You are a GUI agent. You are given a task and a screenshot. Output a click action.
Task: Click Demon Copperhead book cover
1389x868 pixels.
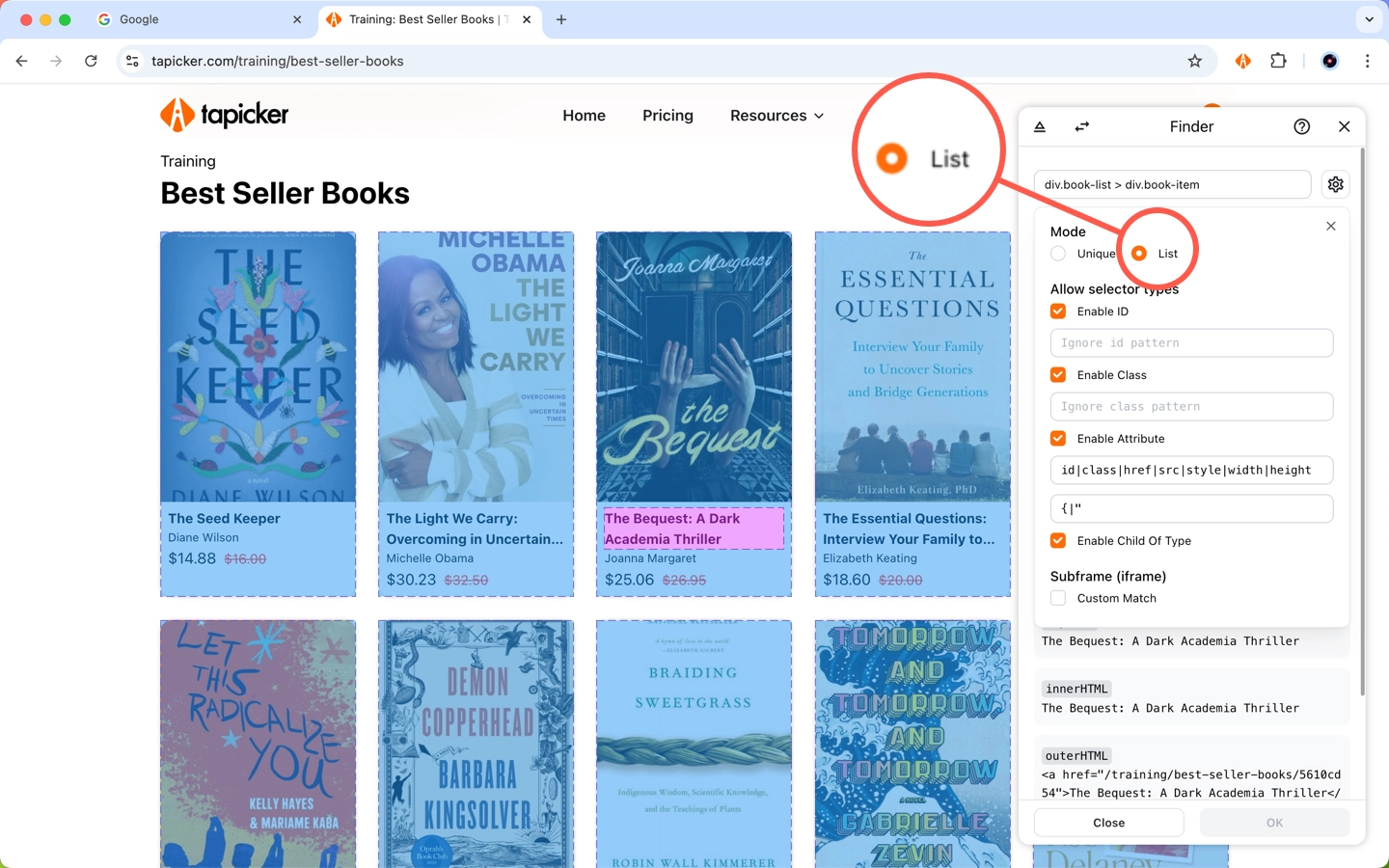476,744
